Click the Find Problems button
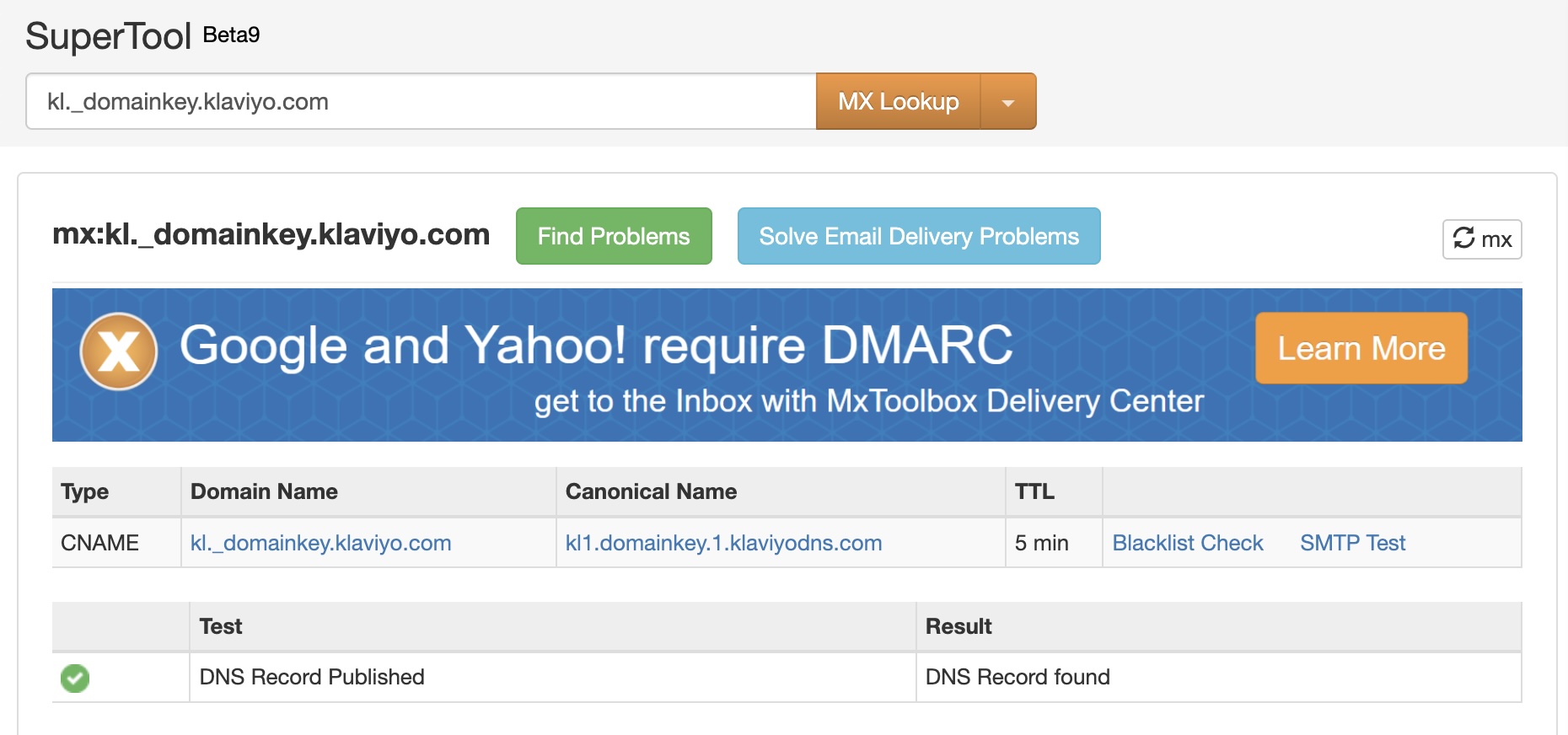The height and width of the screenshot is (735, 1568). pyautogui.click(x=614, y=237)
